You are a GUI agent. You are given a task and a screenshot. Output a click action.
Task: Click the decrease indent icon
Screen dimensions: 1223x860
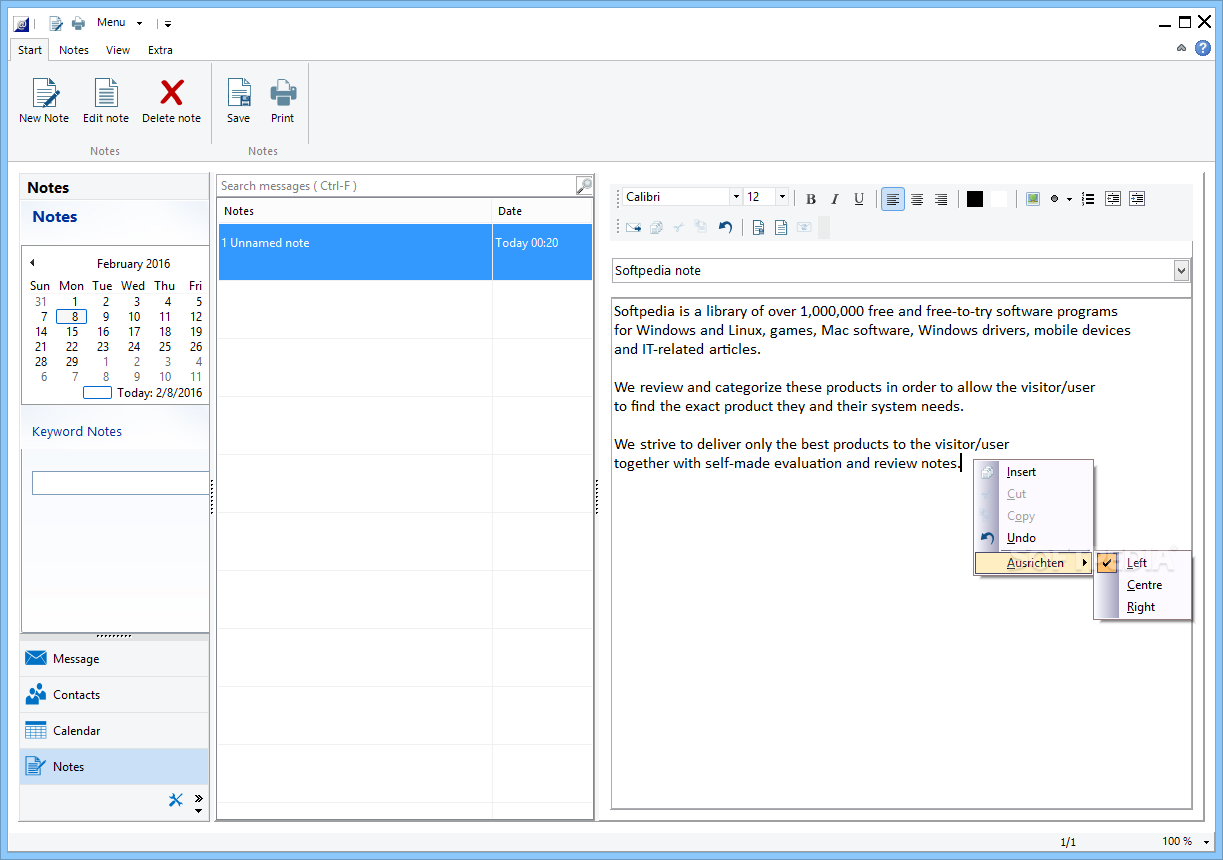coord(1113,199)
